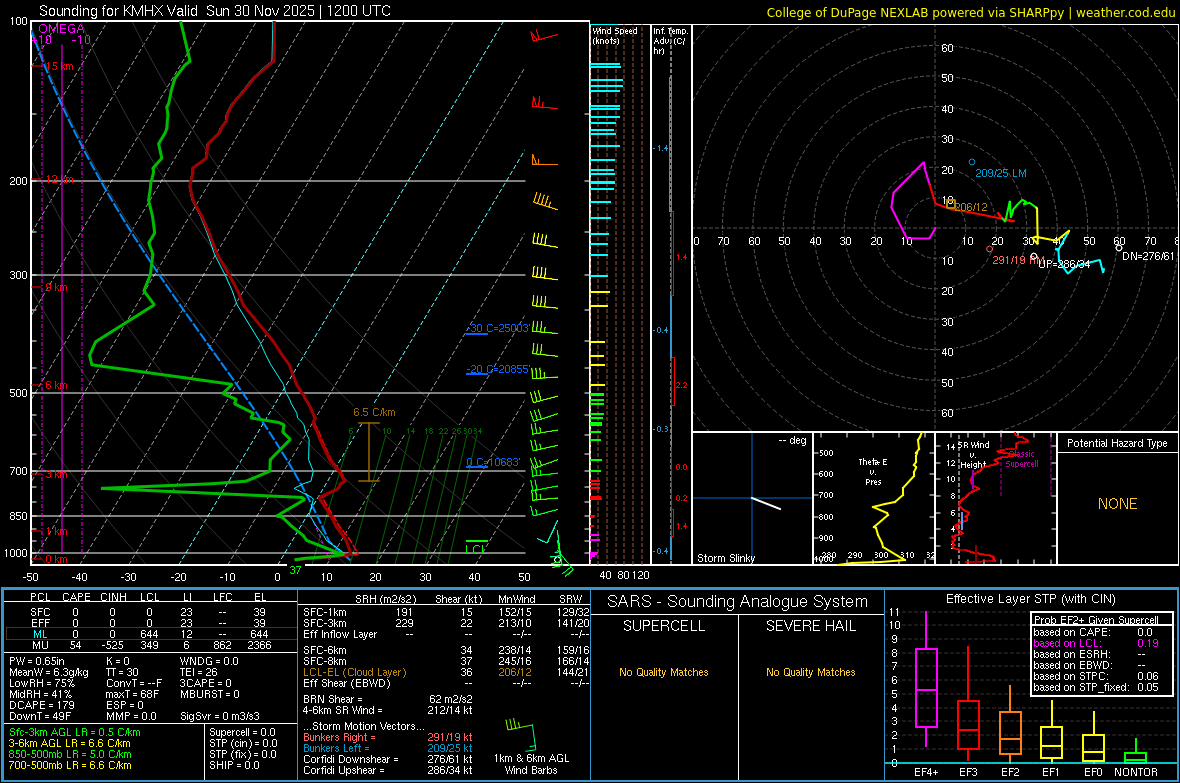Screen dimensions: 1180x783
Task: Click 'No Quality Matches' under SEVERE HAIL
Action: point(810,672)
